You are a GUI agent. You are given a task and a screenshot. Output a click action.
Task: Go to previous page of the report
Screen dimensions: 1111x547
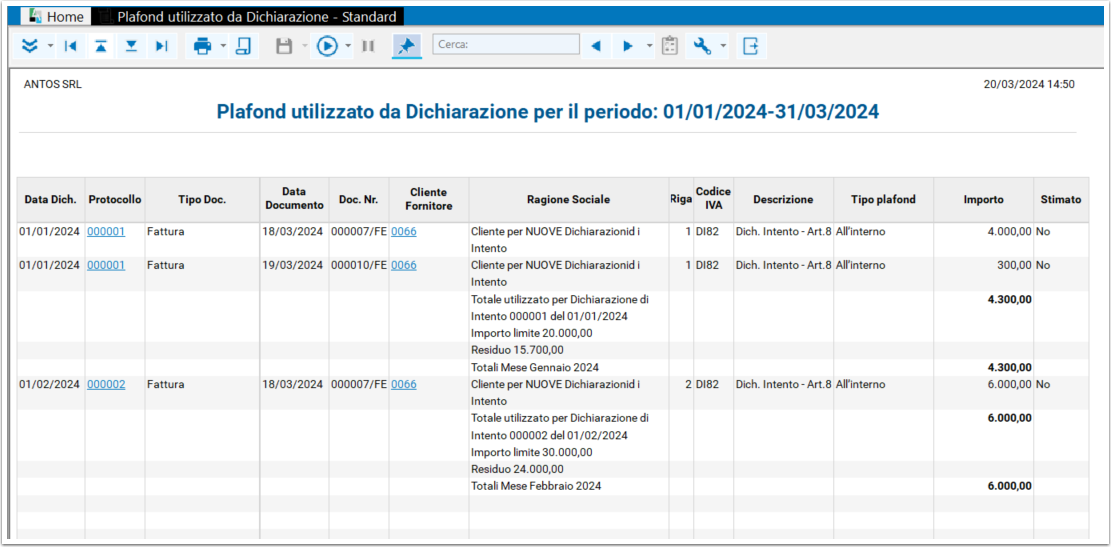pyautogui.click(x=101, y=46)
